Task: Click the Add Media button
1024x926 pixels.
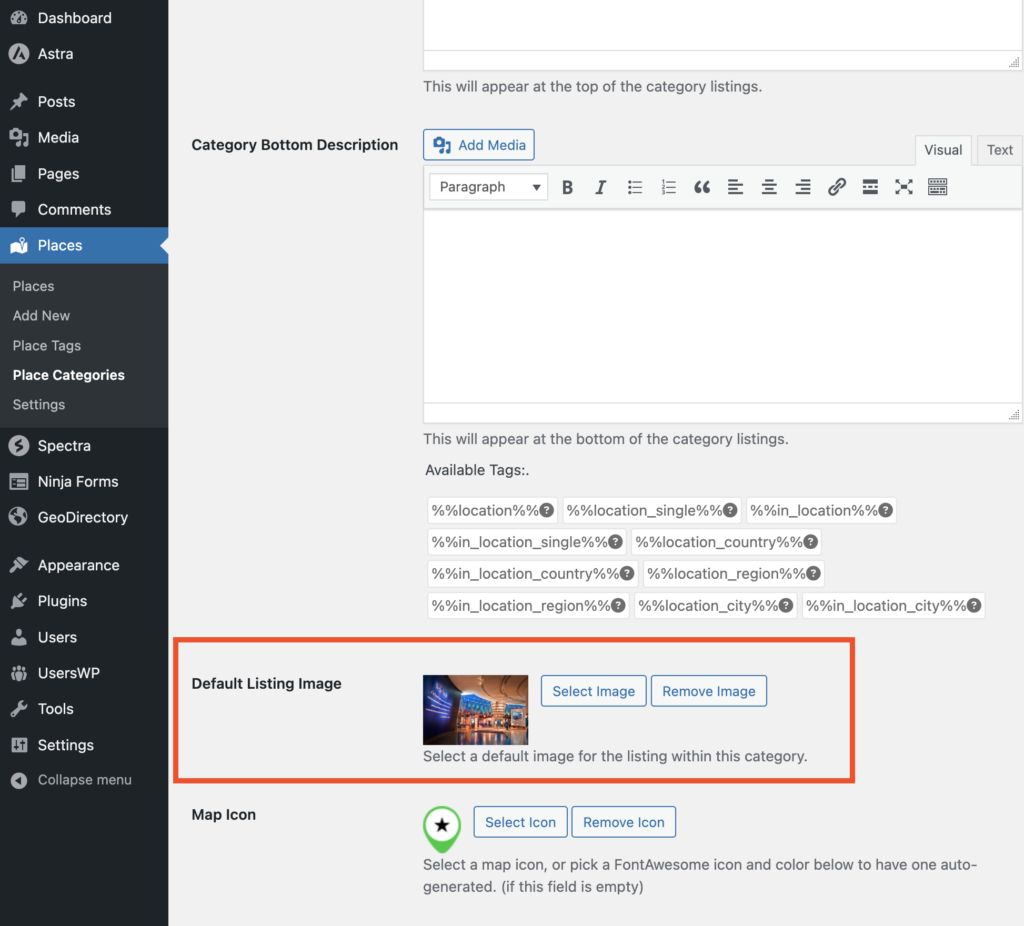Action: point(479,145)
